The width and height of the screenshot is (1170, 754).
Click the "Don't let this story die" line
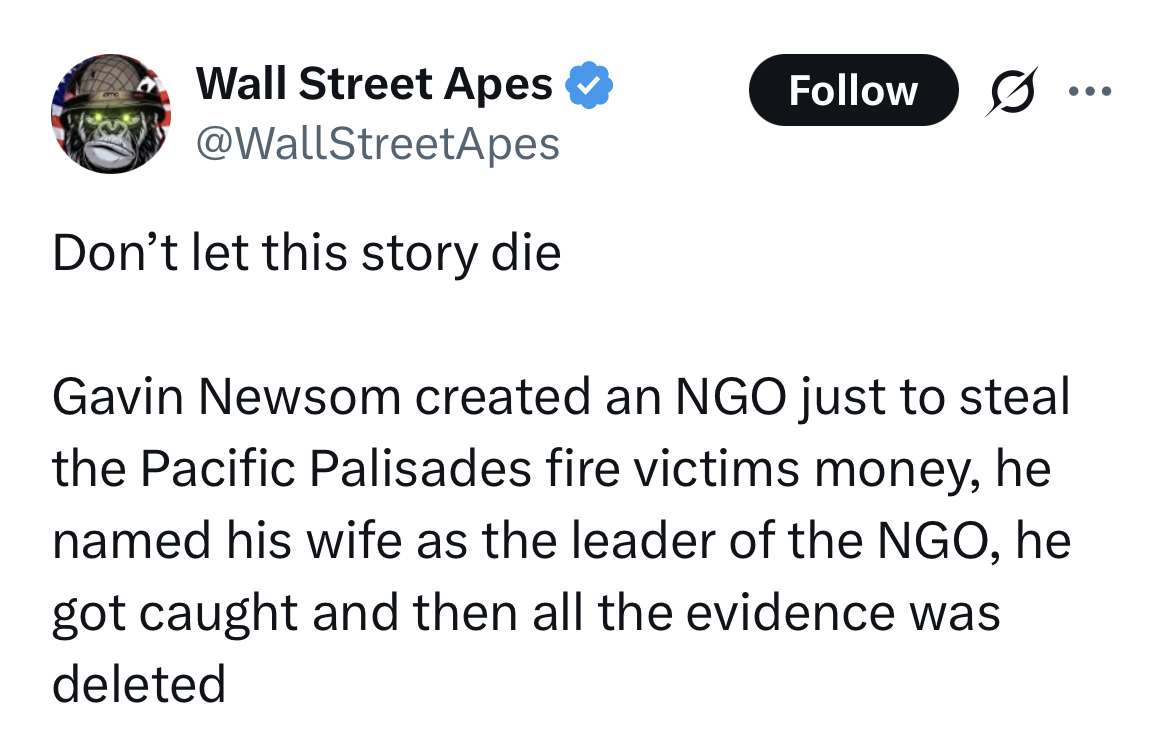click(x=306, y=254)
